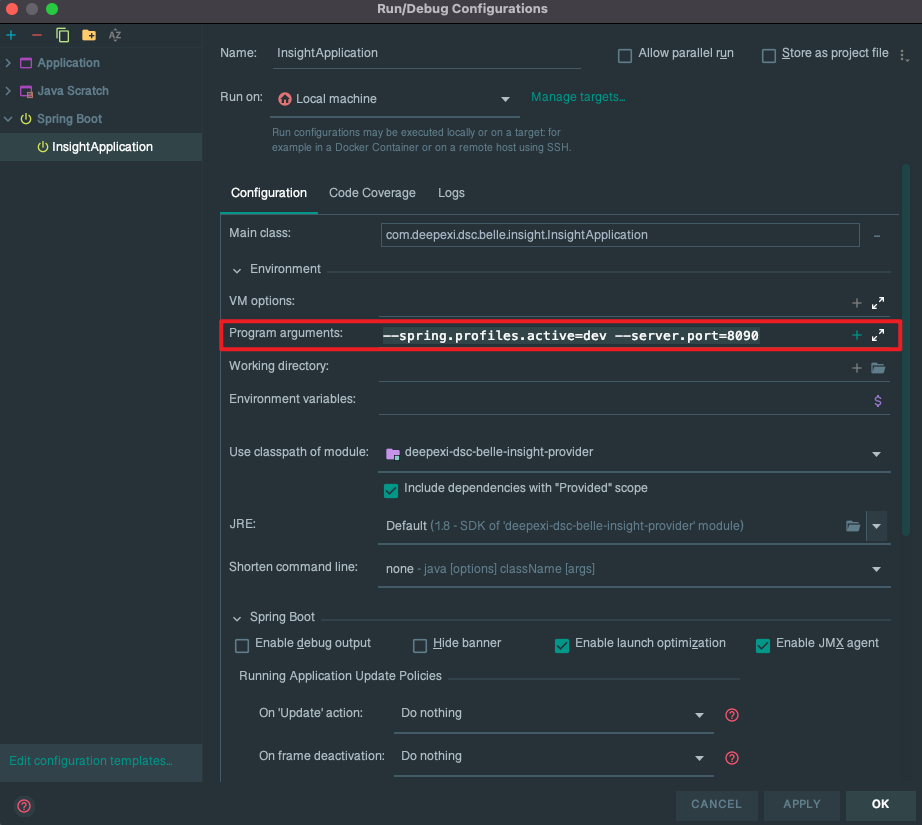Click the copy configuration icon
Image resolution: width=922 pixels, height=825 pixels.
63,35
